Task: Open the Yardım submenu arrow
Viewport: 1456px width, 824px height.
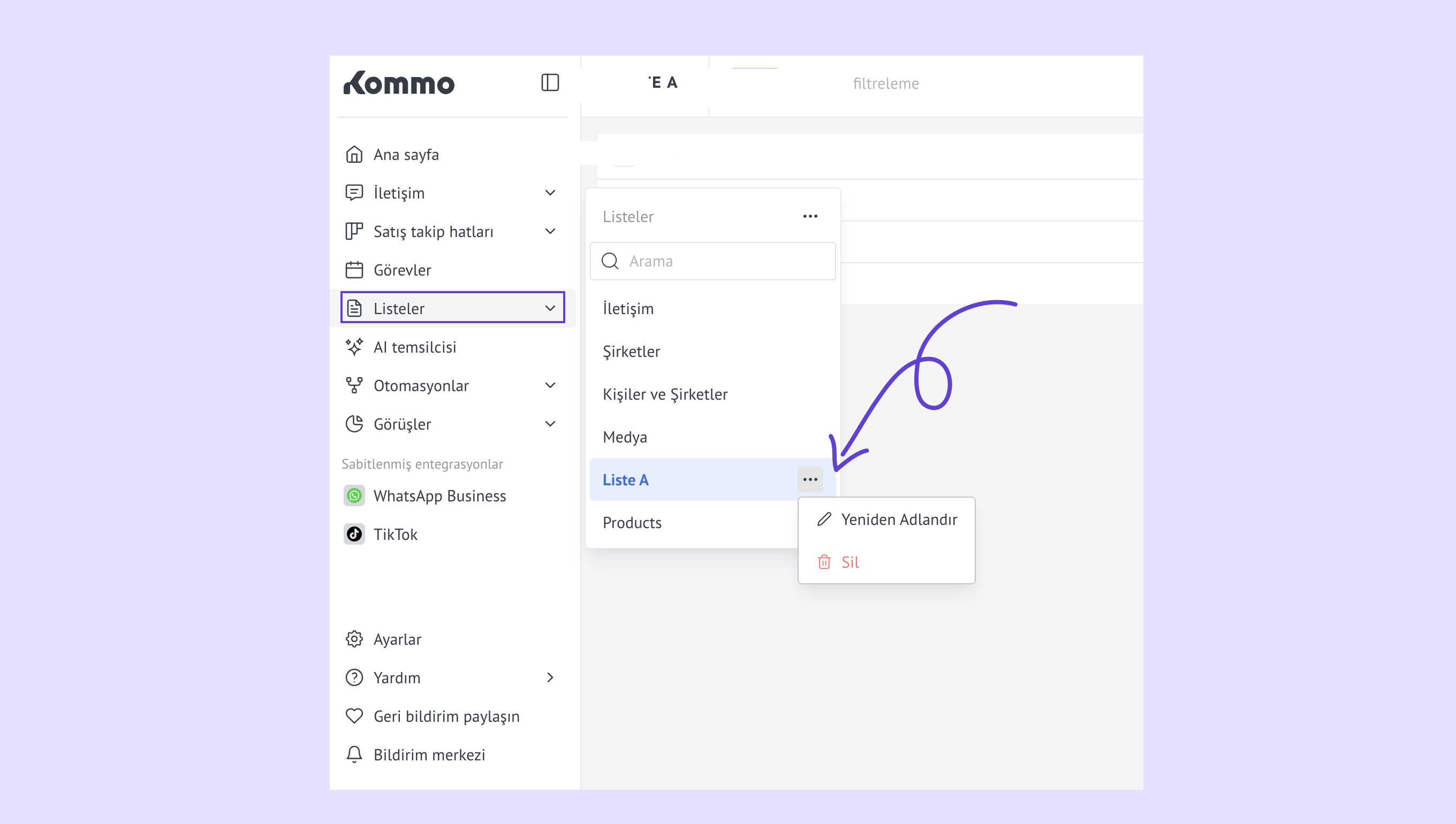Action: pyautogui.click(x=550, y=677)
